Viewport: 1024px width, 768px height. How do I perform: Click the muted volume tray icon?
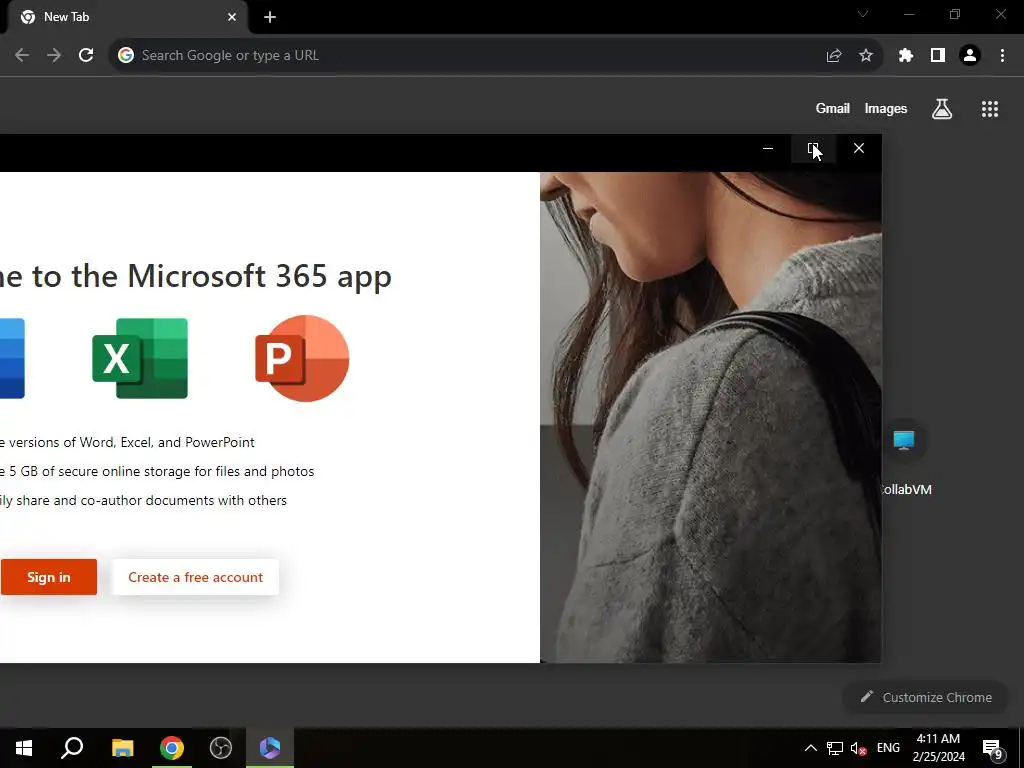(x=858, y=748)
